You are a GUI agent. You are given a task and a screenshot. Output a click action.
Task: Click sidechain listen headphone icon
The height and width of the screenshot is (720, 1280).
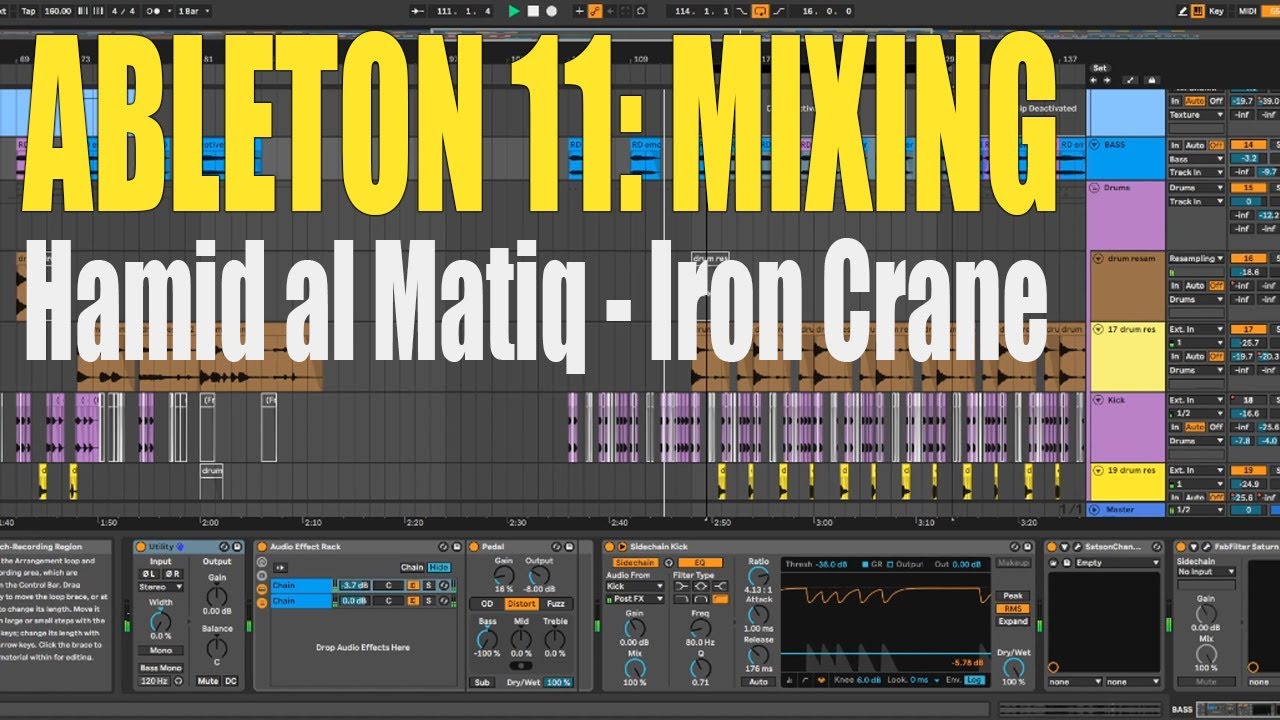coord(669,563)
